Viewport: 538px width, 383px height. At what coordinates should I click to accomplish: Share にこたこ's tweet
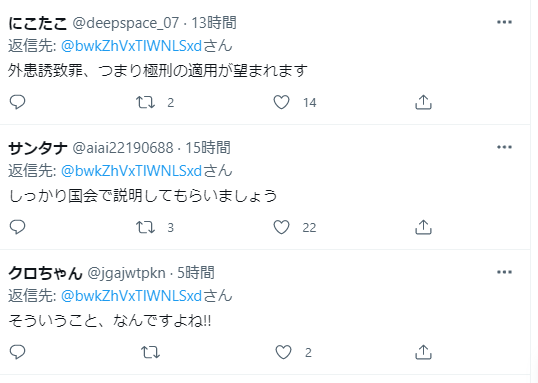pos(423,102)
